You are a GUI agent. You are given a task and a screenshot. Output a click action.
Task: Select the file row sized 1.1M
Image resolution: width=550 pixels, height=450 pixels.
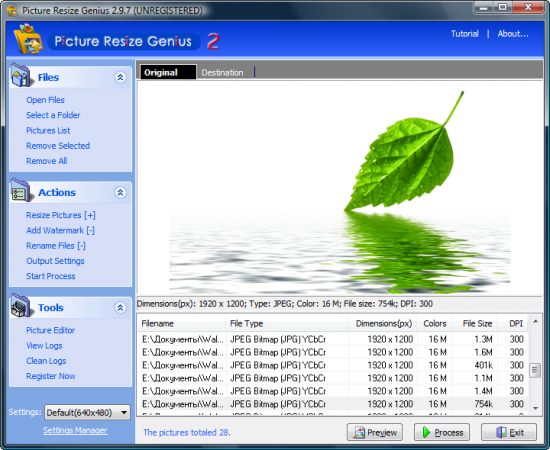point(333,378)
